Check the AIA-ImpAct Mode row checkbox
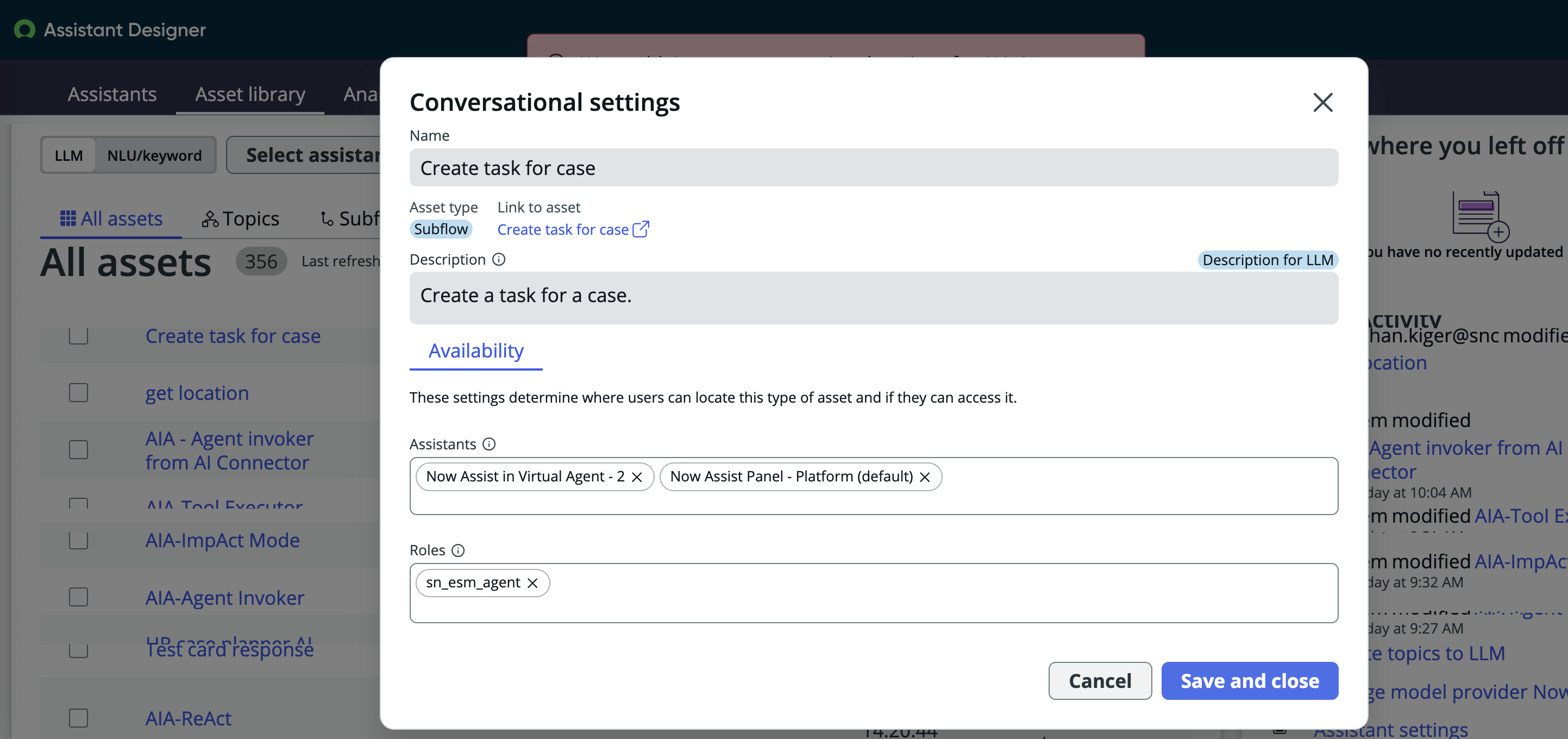The image size is (1568, 739). point(79,540)
